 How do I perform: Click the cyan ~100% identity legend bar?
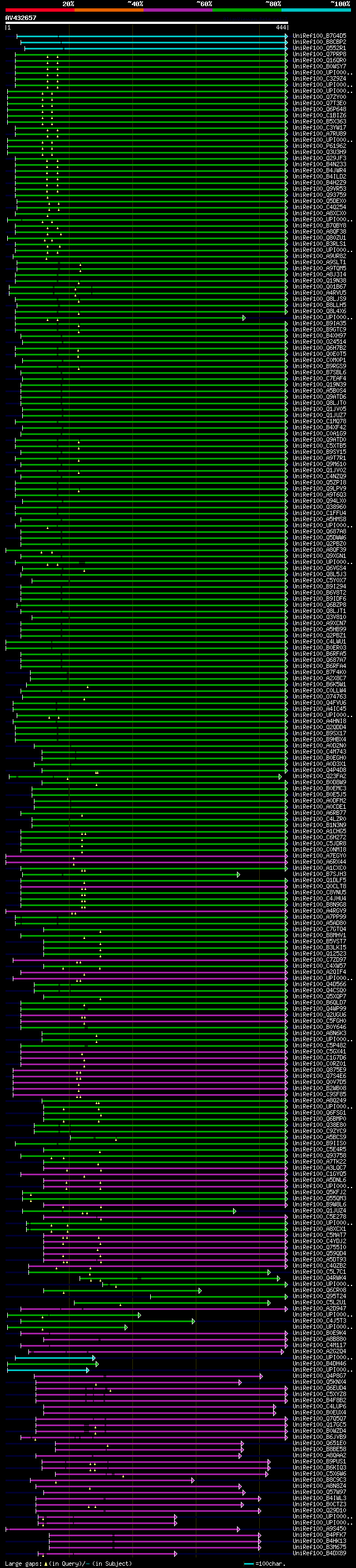[316, 11]
